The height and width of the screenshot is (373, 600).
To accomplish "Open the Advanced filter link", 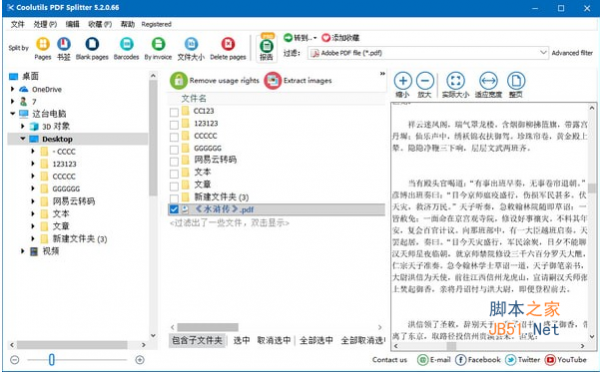I will coord(572,53).
